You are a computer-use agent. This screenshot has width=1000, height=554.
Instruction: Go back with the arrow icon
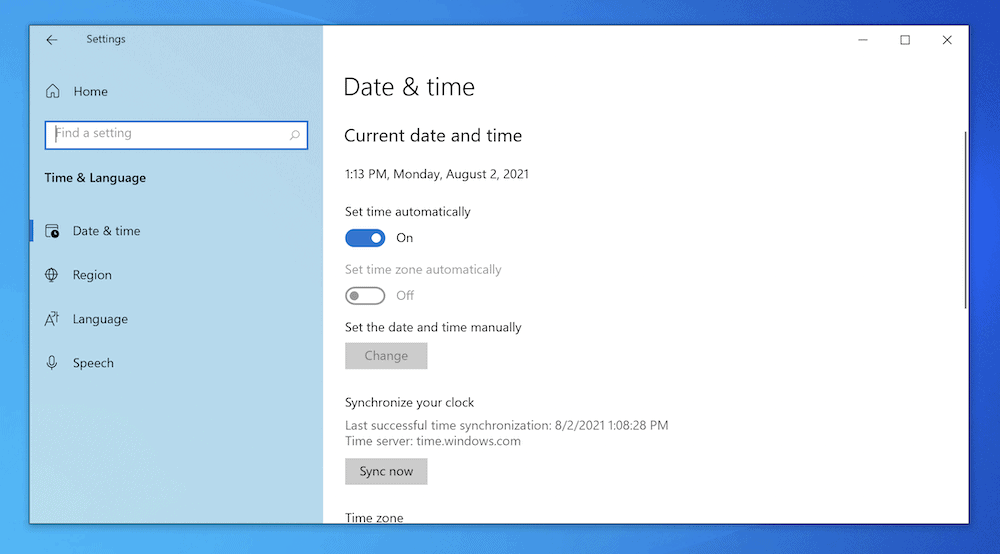point(52,40)
